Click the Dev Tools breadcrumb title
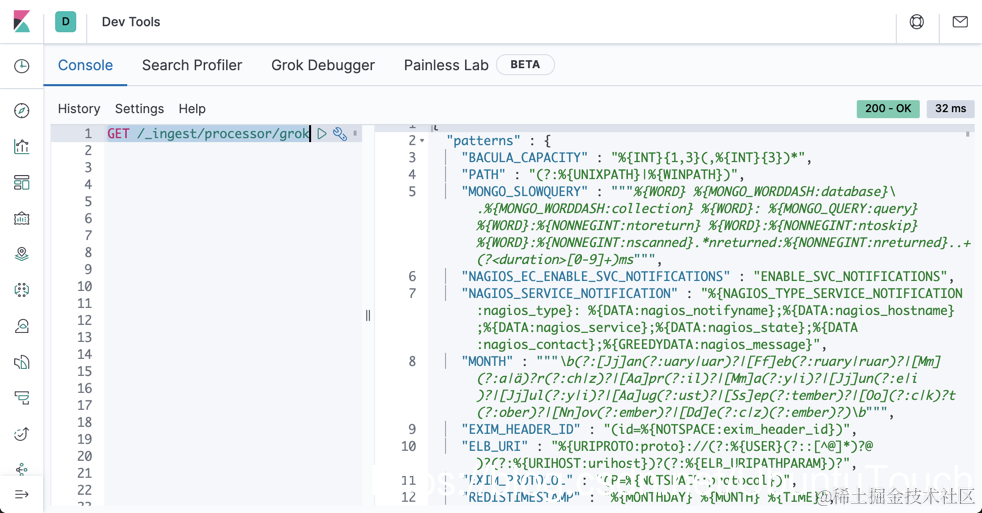The width and height of the screenshot is (982, 513). tap(131, 22)
